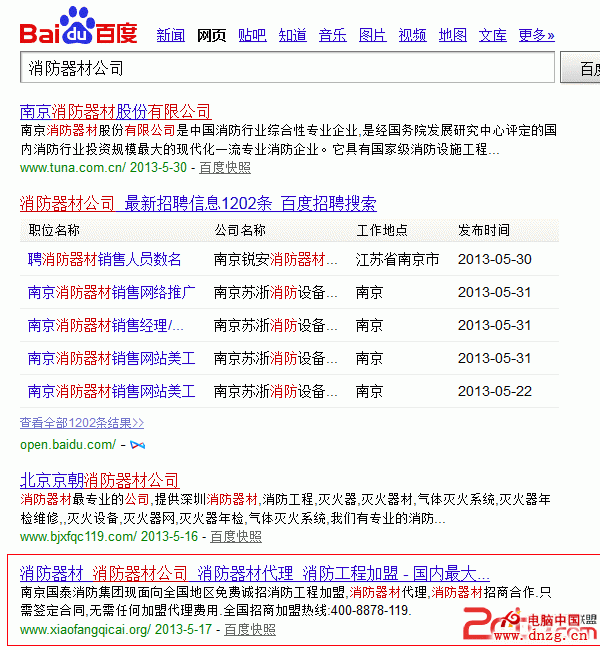The width and height of the screenshot is (600, 650).
Task: Click the search input field
Action: click(x=286, y=68)
